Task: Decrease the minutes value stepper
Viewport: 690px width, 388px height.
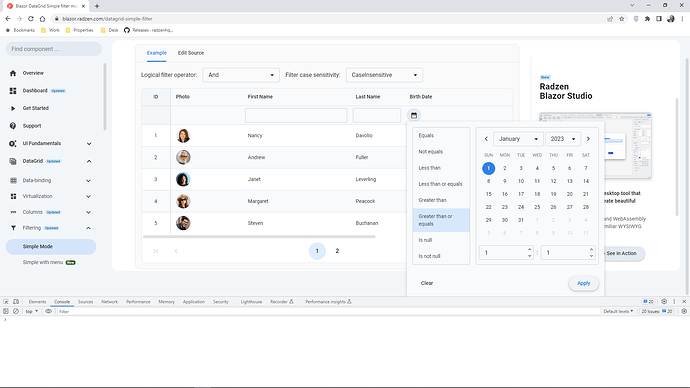Action: 591,256
